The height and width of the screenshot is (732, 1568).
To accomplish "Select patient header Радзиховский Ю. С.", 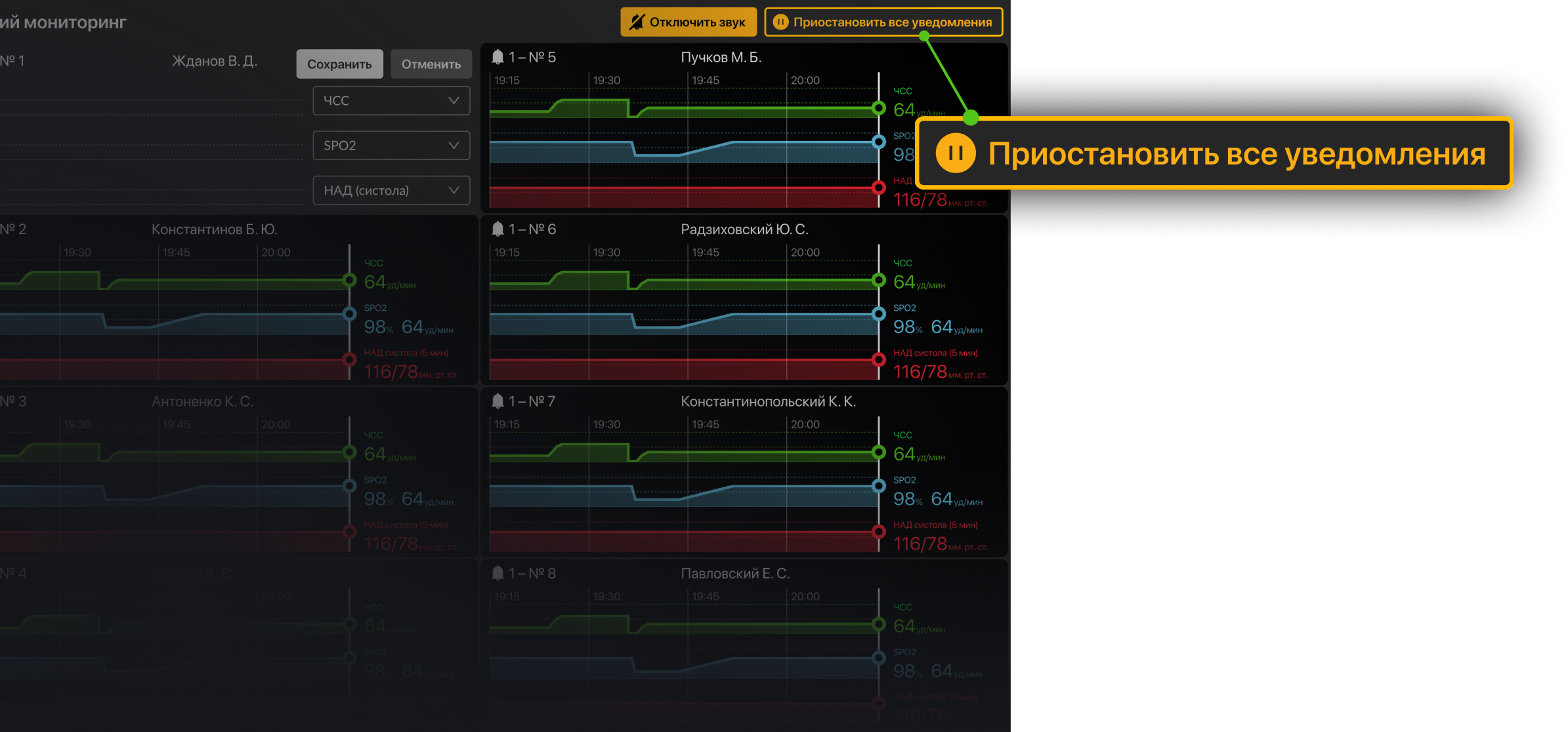I will coord(744,229).
